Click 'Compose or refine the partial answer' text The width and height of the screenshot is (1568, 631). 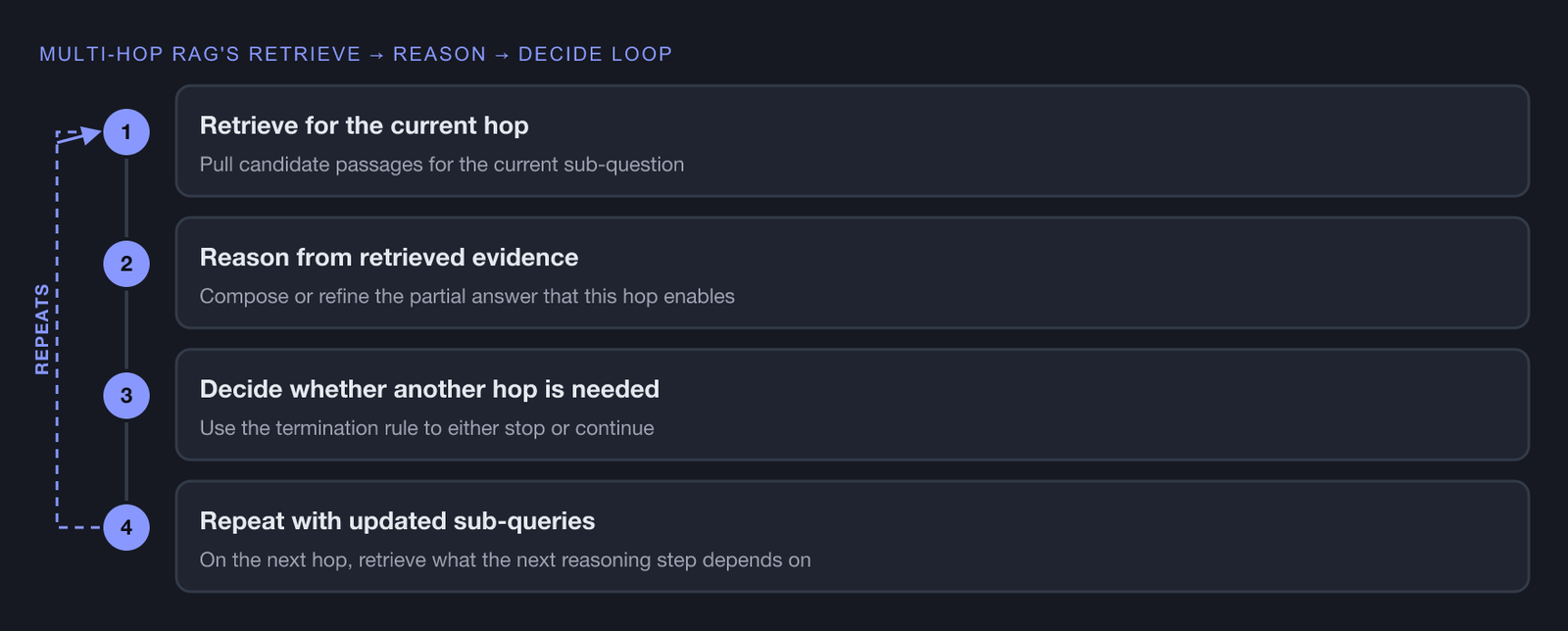click(x=467, y=296)
